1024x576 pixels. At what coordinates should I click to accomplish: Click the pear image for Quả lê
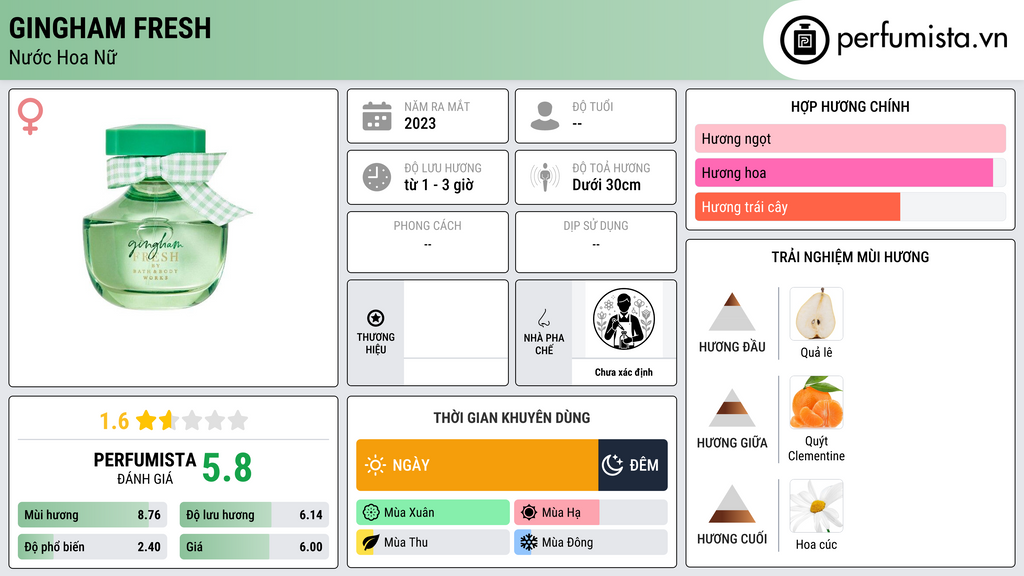point(816,313)
